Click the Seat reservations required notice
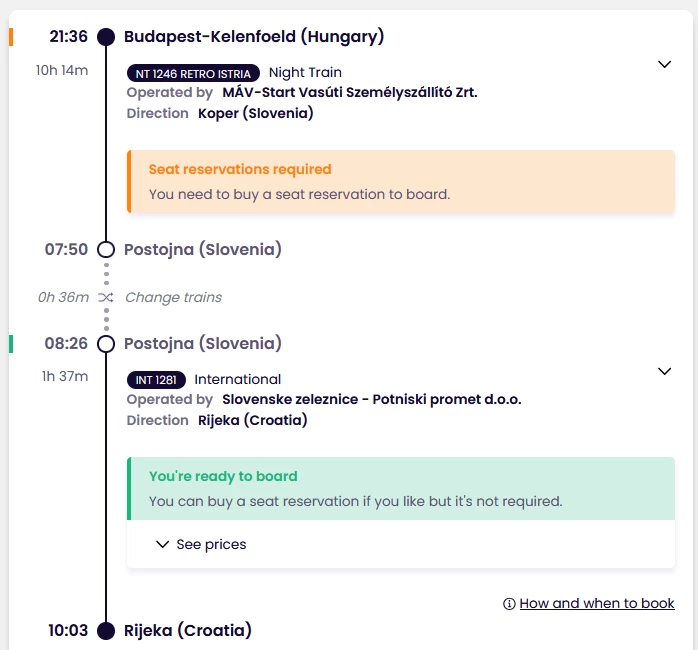The width and height of the screenshot is (698, 650). point(400,181)
